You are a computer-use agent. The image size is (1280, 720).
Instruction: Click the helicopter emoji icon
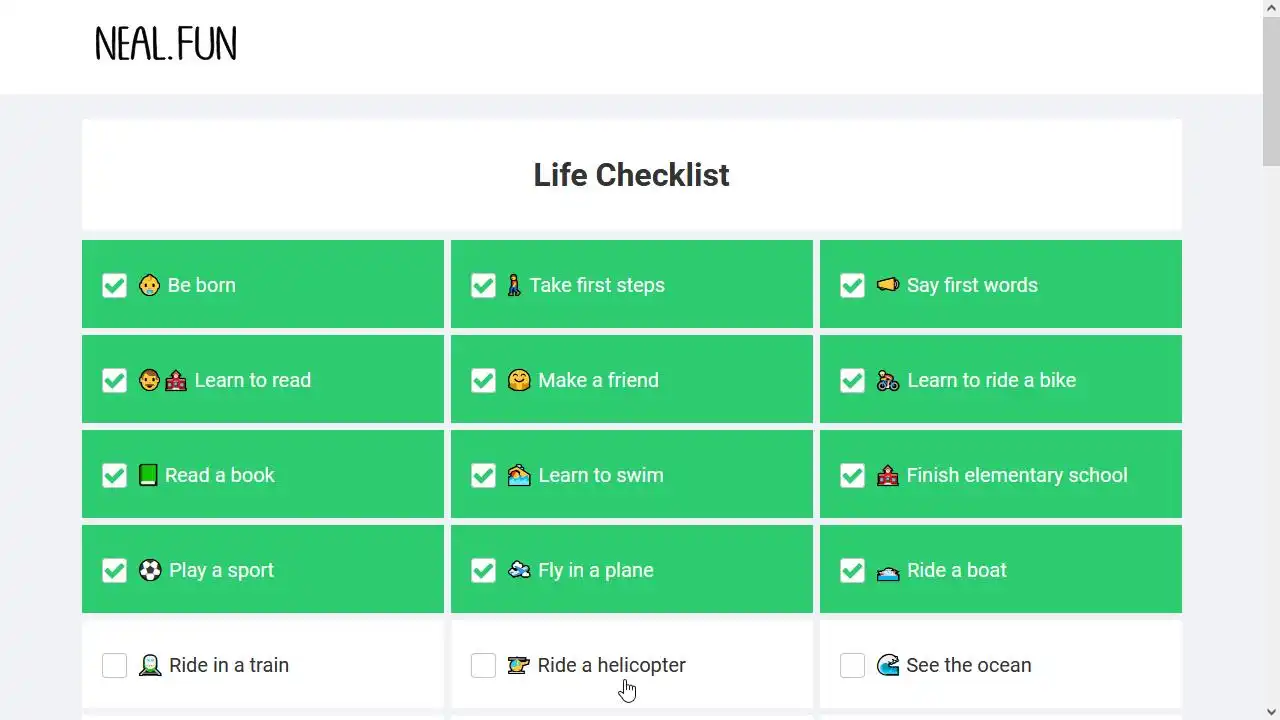(x=518, y=665)
